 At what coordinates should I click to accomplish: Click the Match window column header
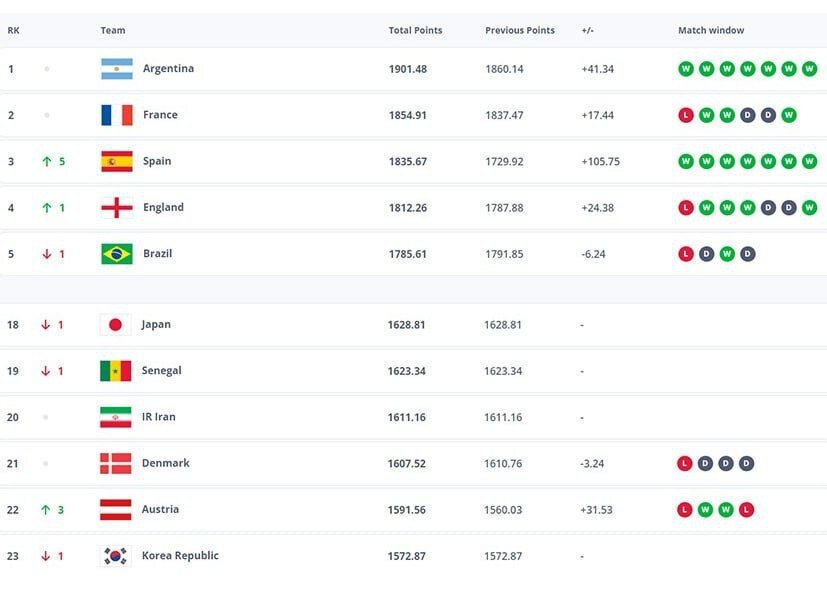711,31
